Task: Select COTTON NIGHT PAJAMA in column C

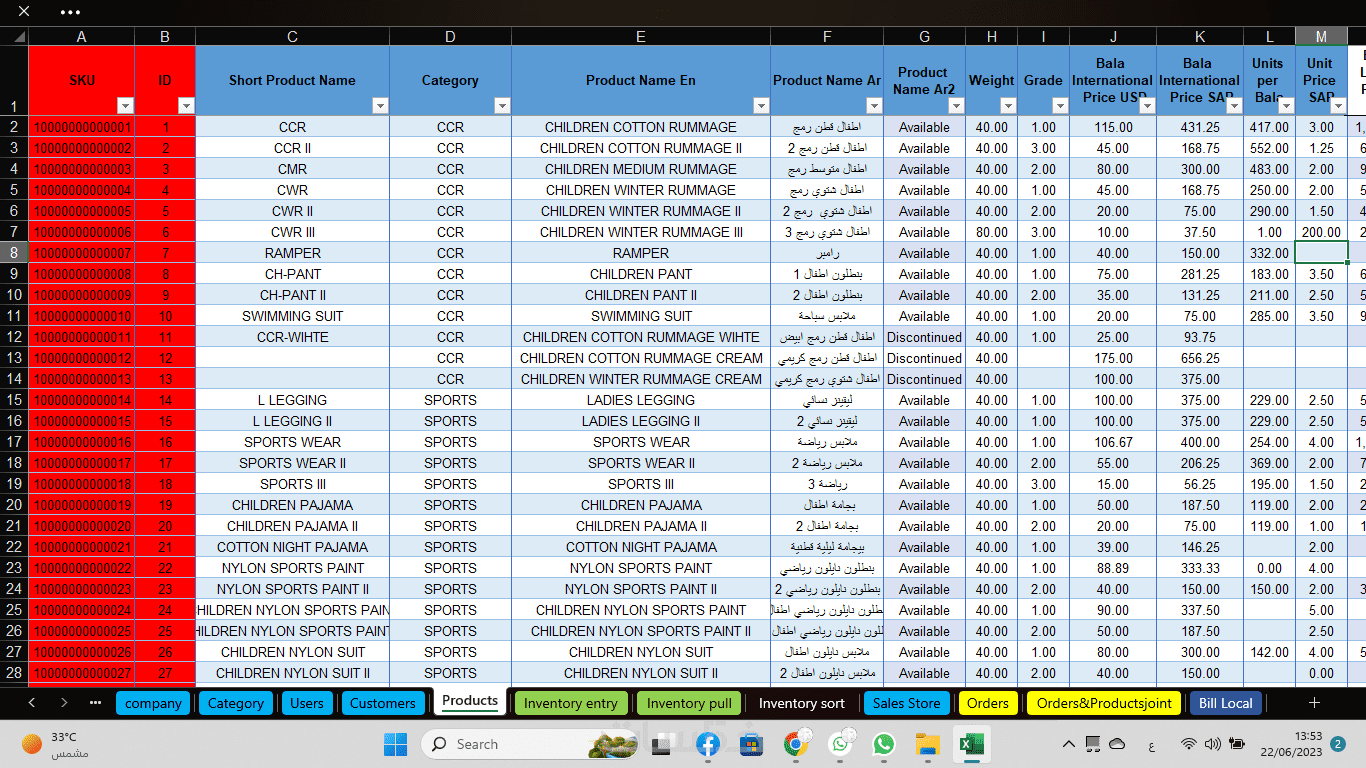Action: point(292,547)
